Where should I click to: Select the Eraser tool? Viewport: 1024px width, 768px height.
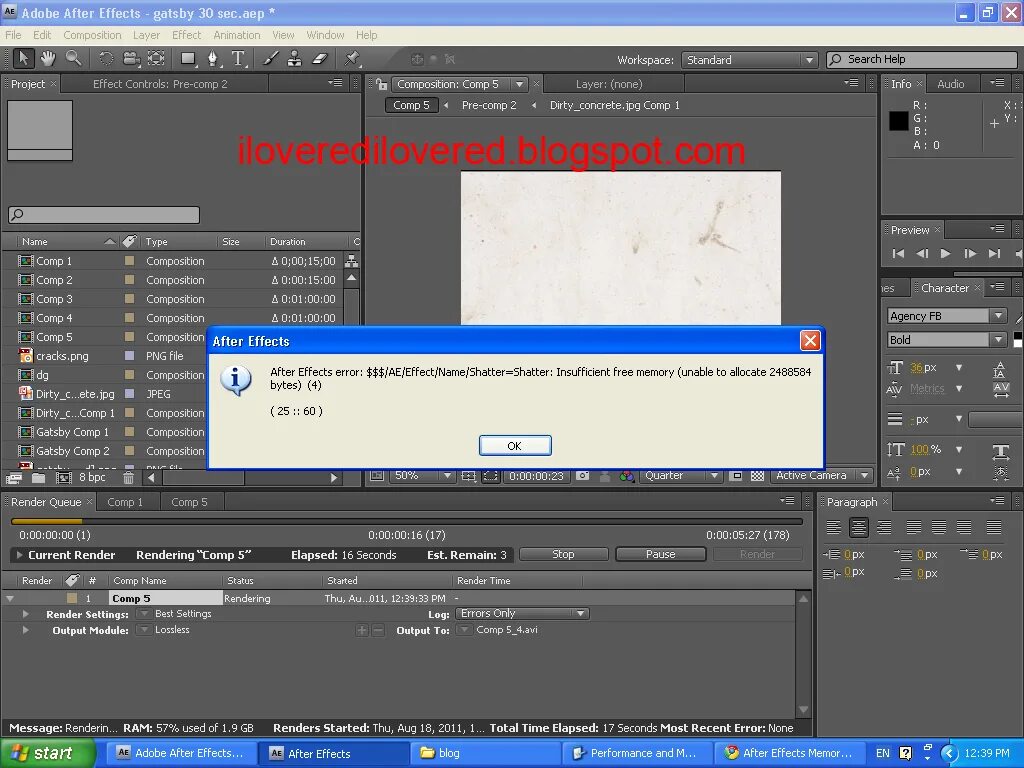(x=319, y=59)
